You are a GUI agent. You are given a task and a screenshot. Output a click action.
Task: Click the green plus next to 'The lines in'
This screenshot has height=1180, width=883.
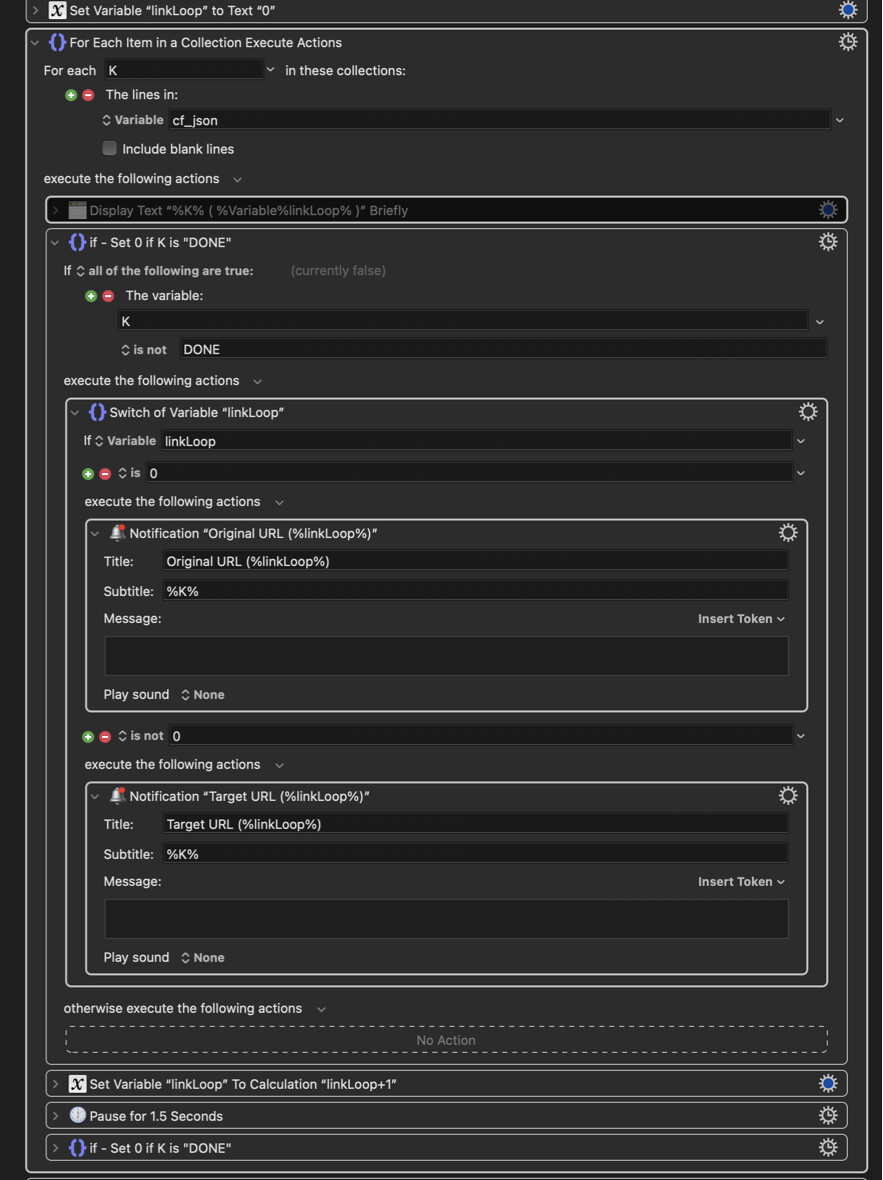71,95
